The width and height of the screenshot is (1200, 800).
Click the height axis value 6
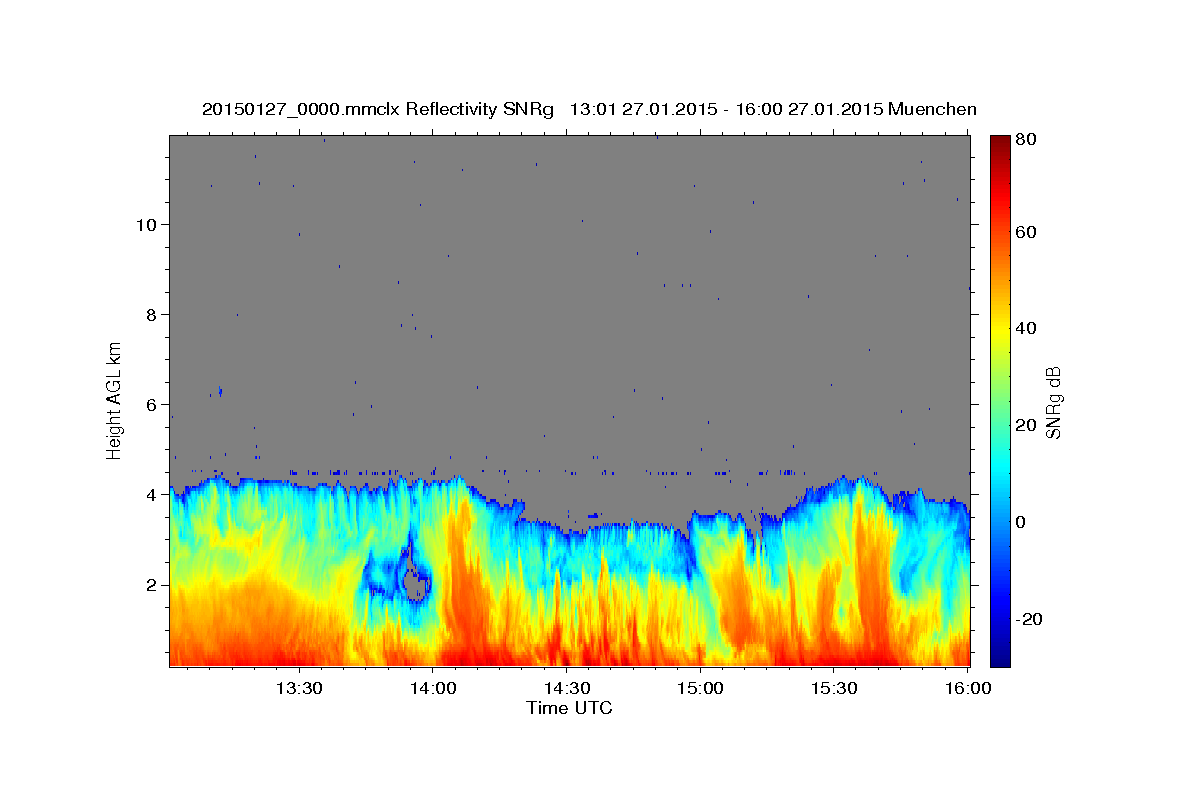[150, 404]
